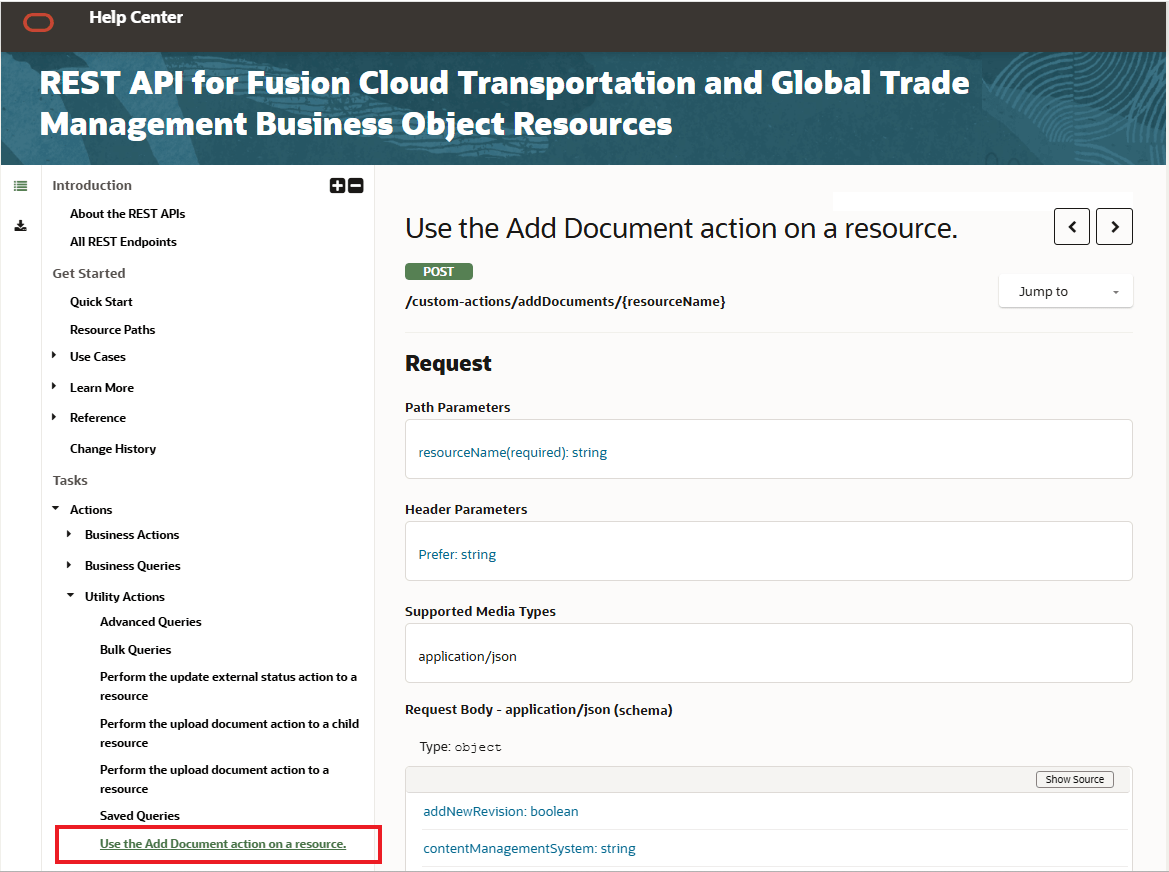Select Bulk Queries in the tree
The image size is (1169, 872).
(136, 650)
